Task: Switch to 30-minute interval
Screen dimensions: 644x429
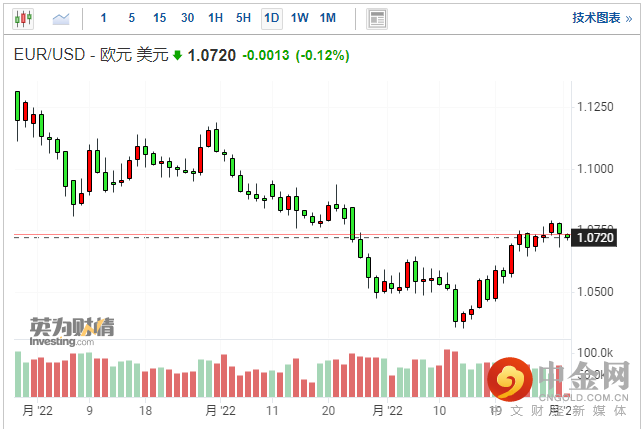Action: pos(188,18)
